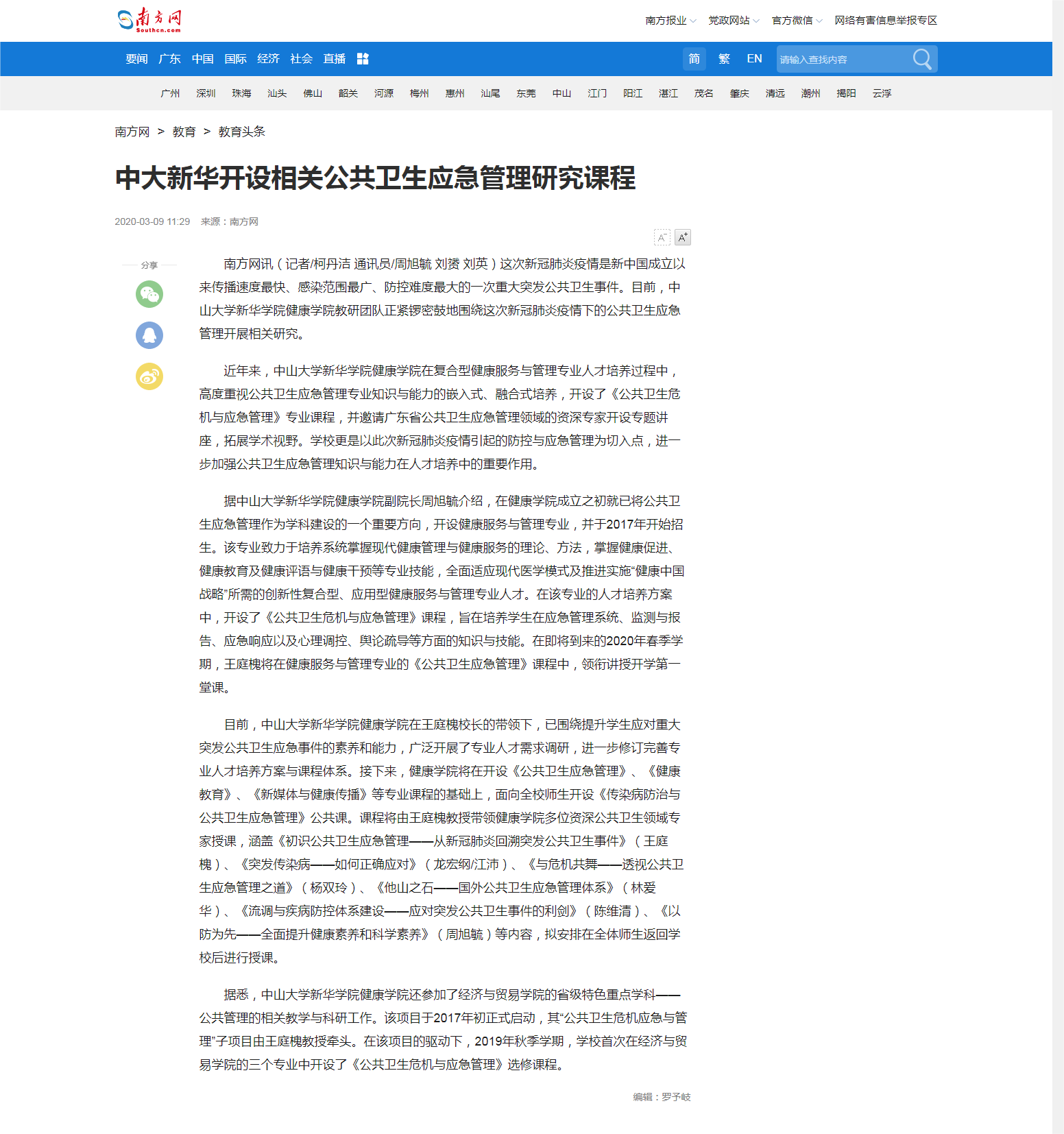Click the search input field
Viewport: 1064px width, 1134px height.
843,60
